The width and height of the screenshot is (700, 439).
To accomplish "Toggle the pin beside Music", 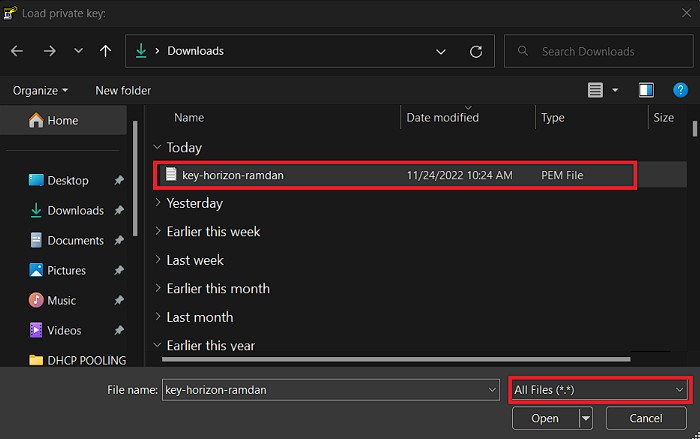I will (x=119, y=300).
